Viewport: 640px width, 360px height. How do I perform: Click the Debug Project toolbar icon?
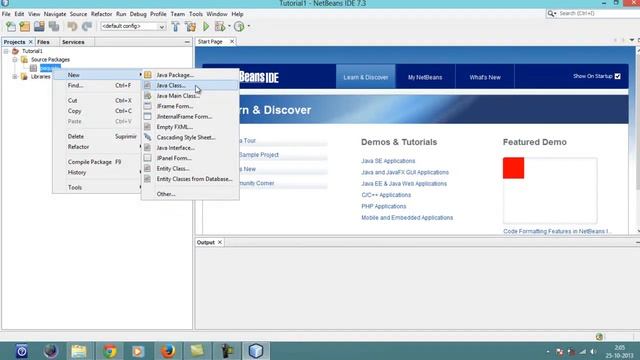[x=220, y=27]
